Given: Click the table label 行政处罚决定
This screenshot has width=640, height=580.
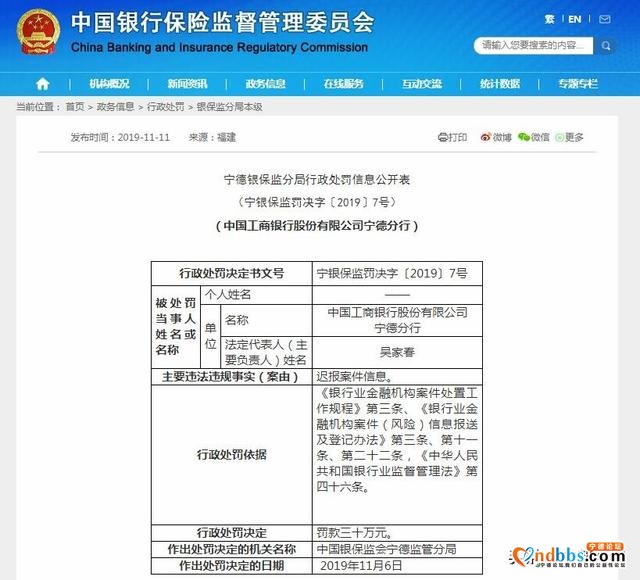Looking at the screenshot, I should click(x=231, y=533).
